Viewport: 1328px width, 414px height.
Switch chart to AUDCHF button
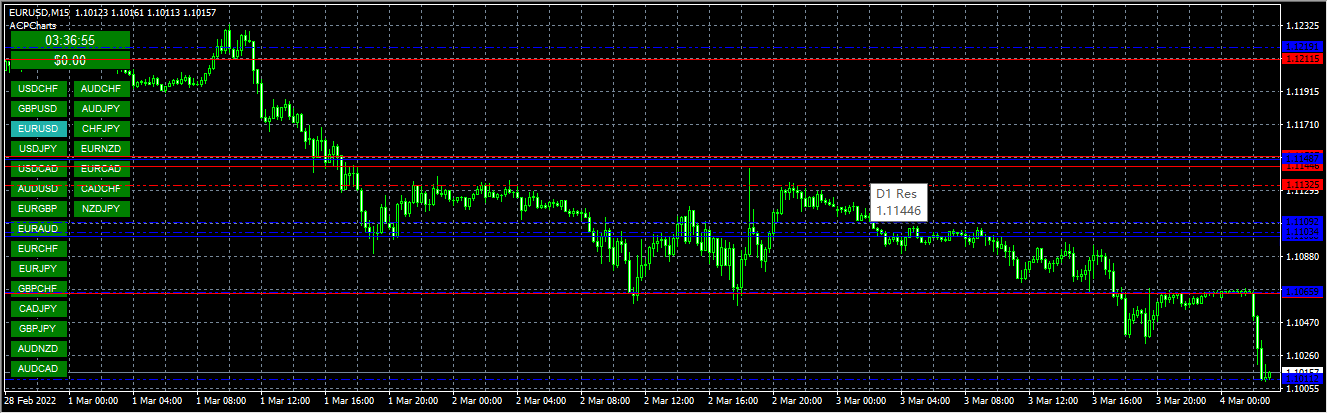tap(101, 88)
